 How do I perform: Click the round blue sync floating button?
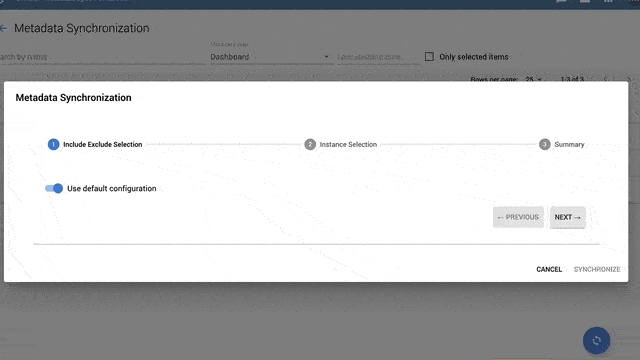coord(596,340)
